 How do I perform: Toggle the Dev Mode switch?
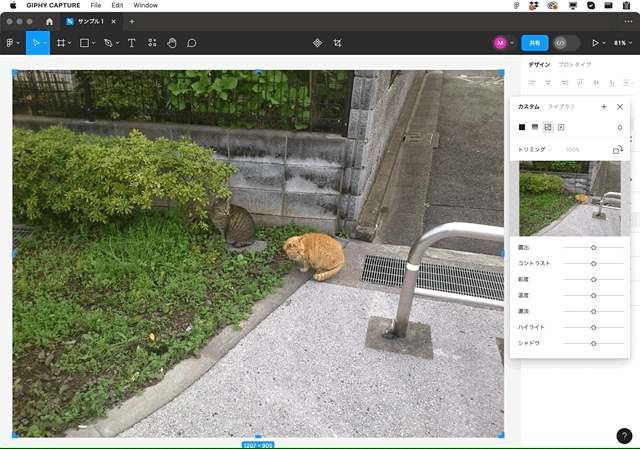click(566, 43)
